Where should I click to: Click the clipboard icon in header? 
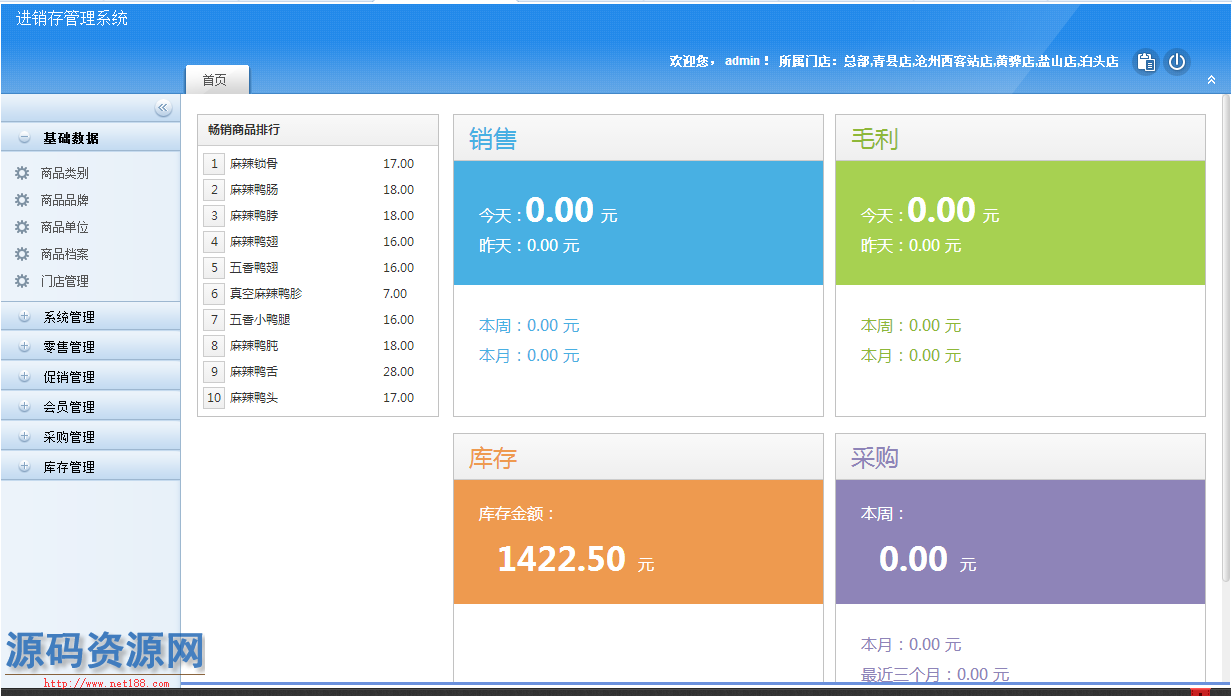1146,62
